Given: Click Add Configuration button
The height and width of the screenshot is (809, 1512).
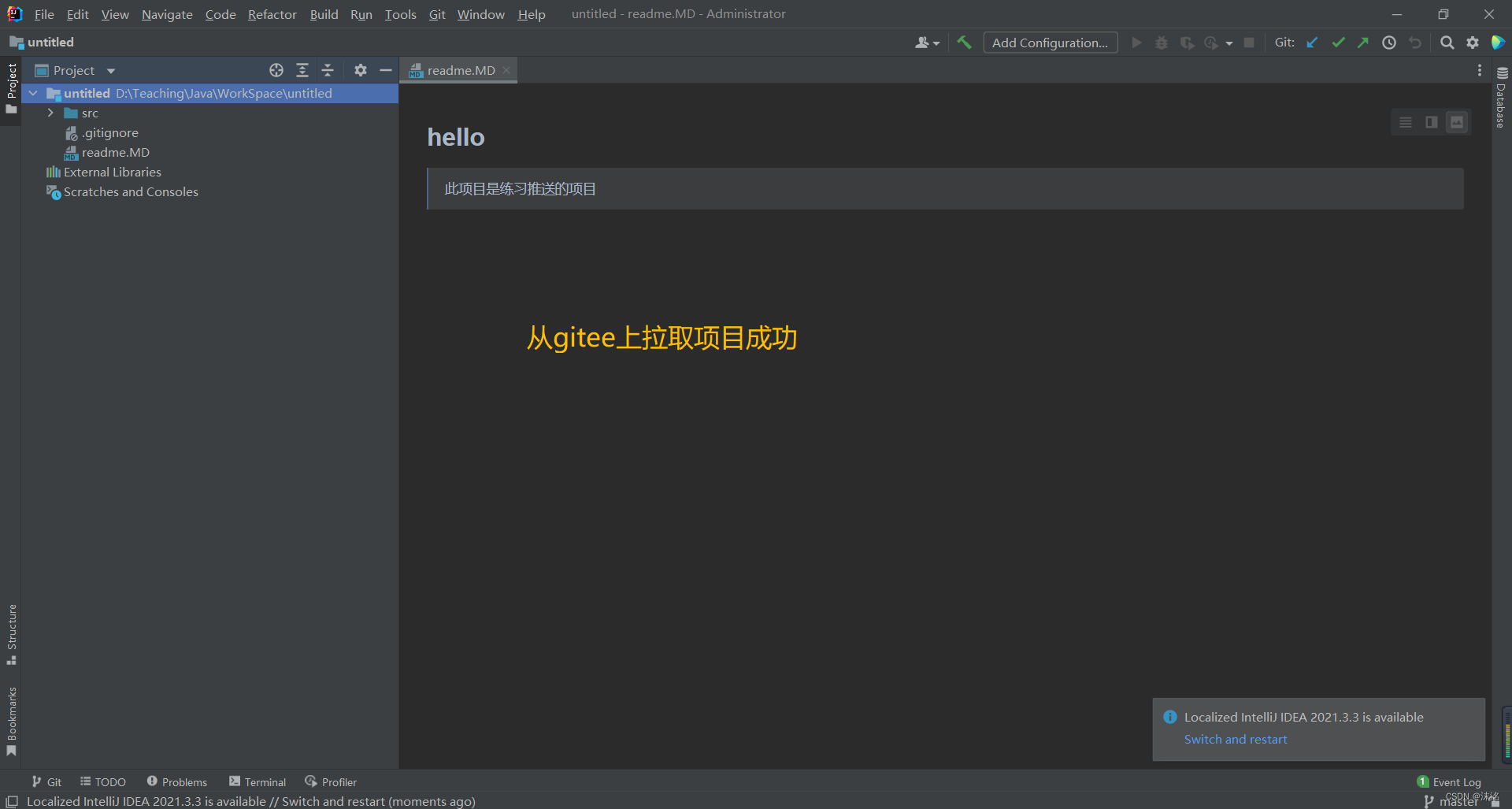Looking at the screenshot, I should click(1050, 43).
